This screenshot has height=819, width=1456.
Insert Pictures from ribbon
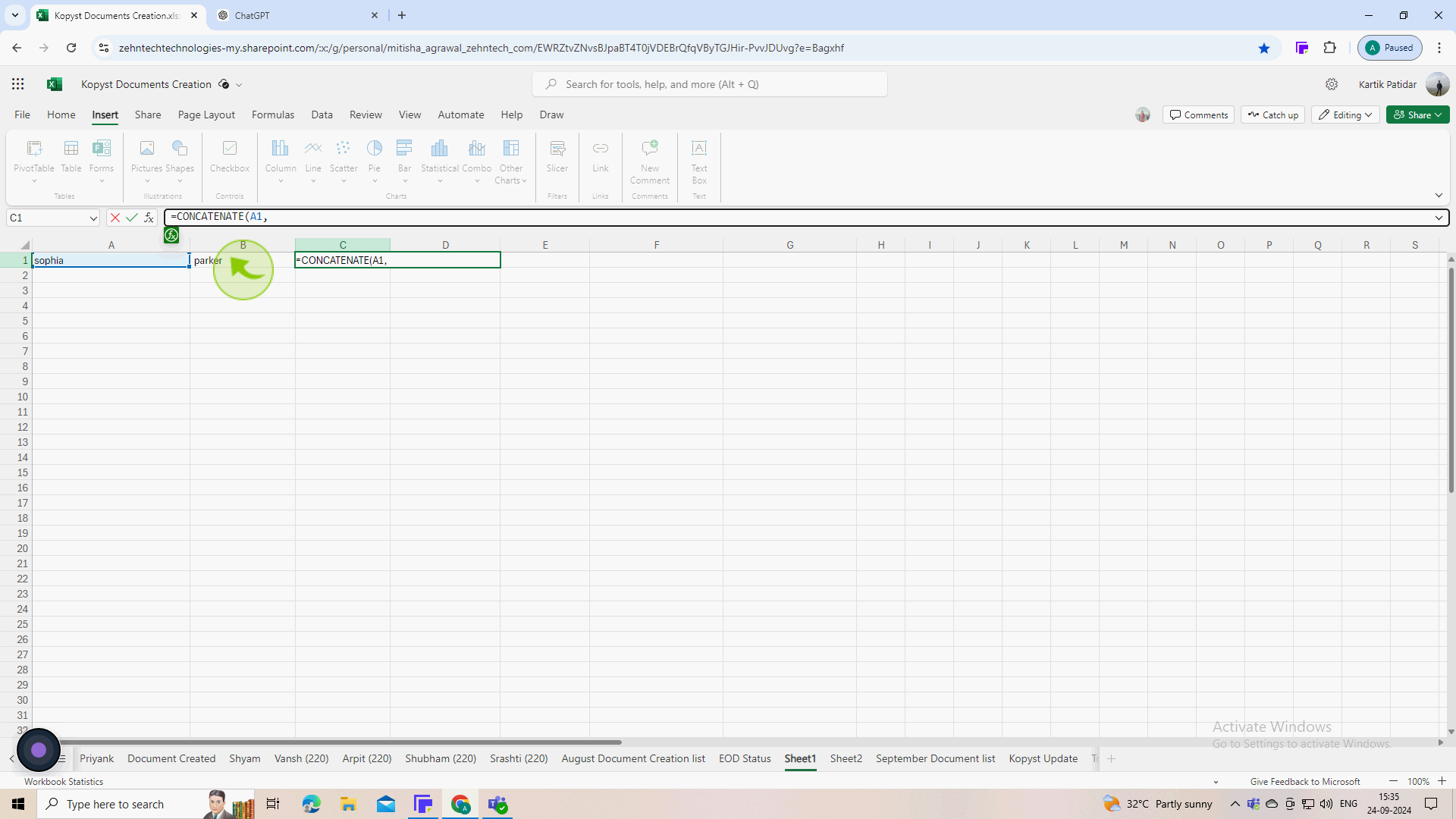click(146, 161)
